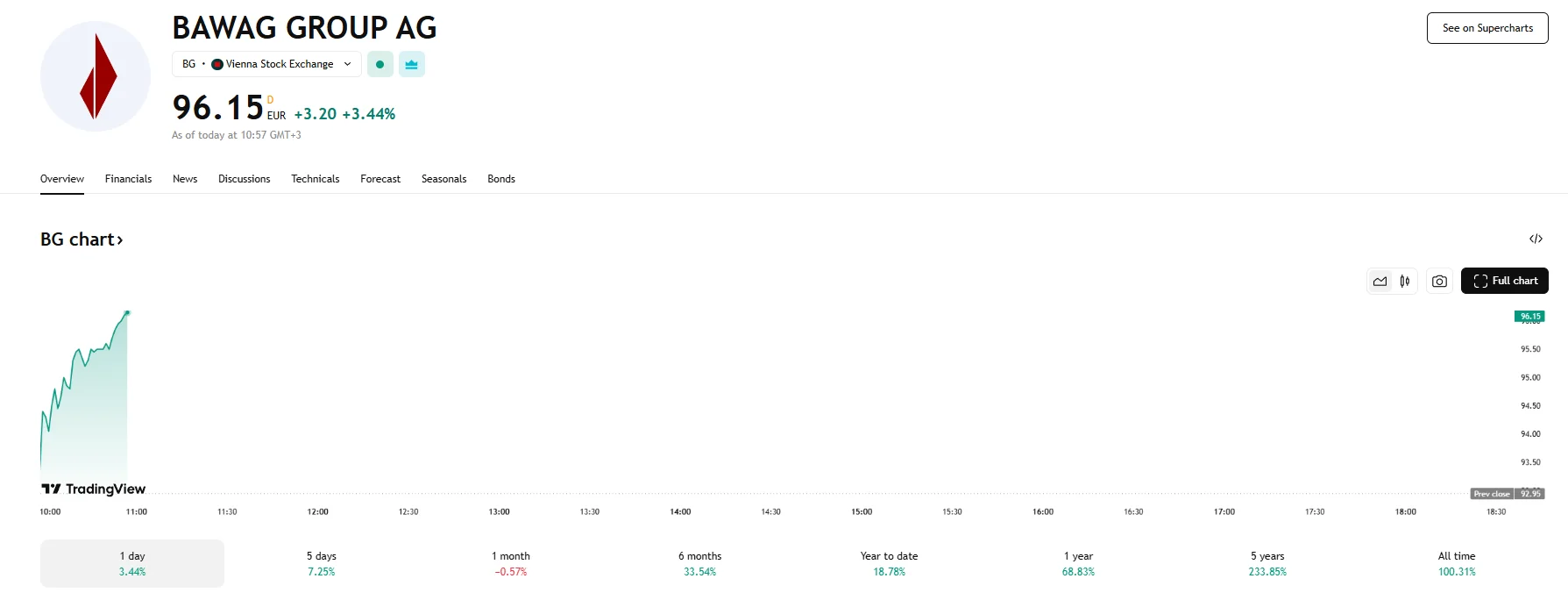This screenshot has height=600, width=1568.
Task: Open the embed code icon
Action: (1536, 239)
